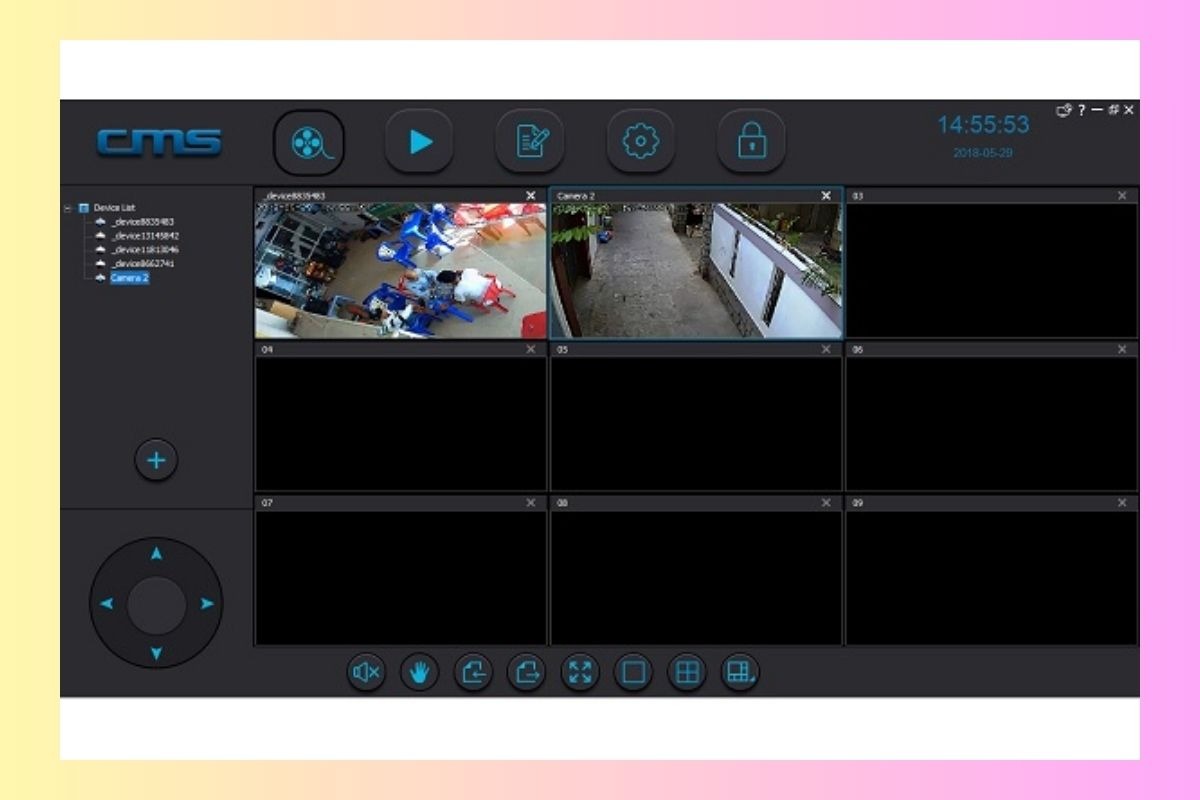Open the playback (film reel) panel
The image size is (1200, 800).
click(x=309, y=141)
